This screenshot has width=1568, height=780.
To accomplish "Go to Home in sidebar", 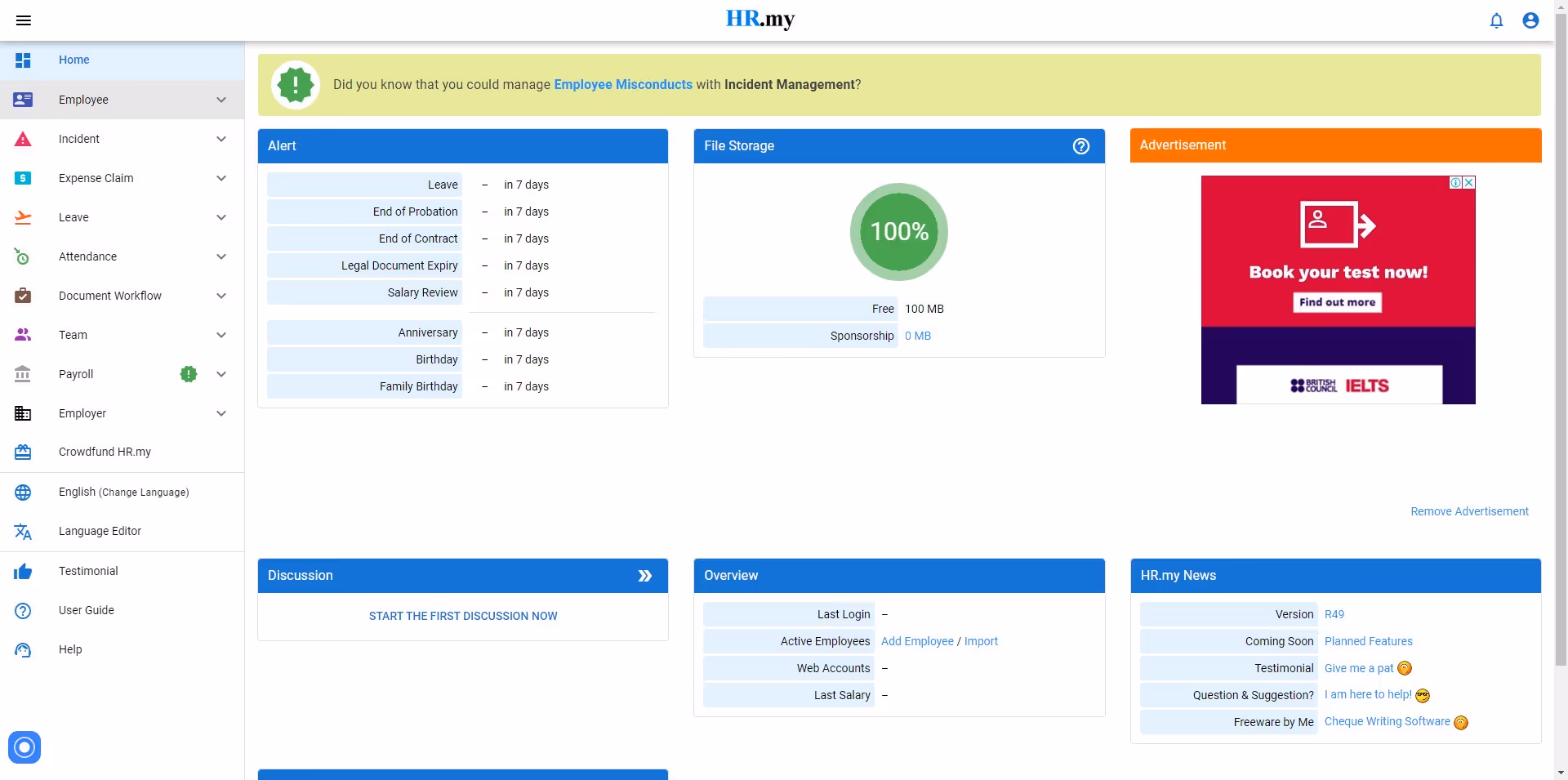I will tap(122, 60).
